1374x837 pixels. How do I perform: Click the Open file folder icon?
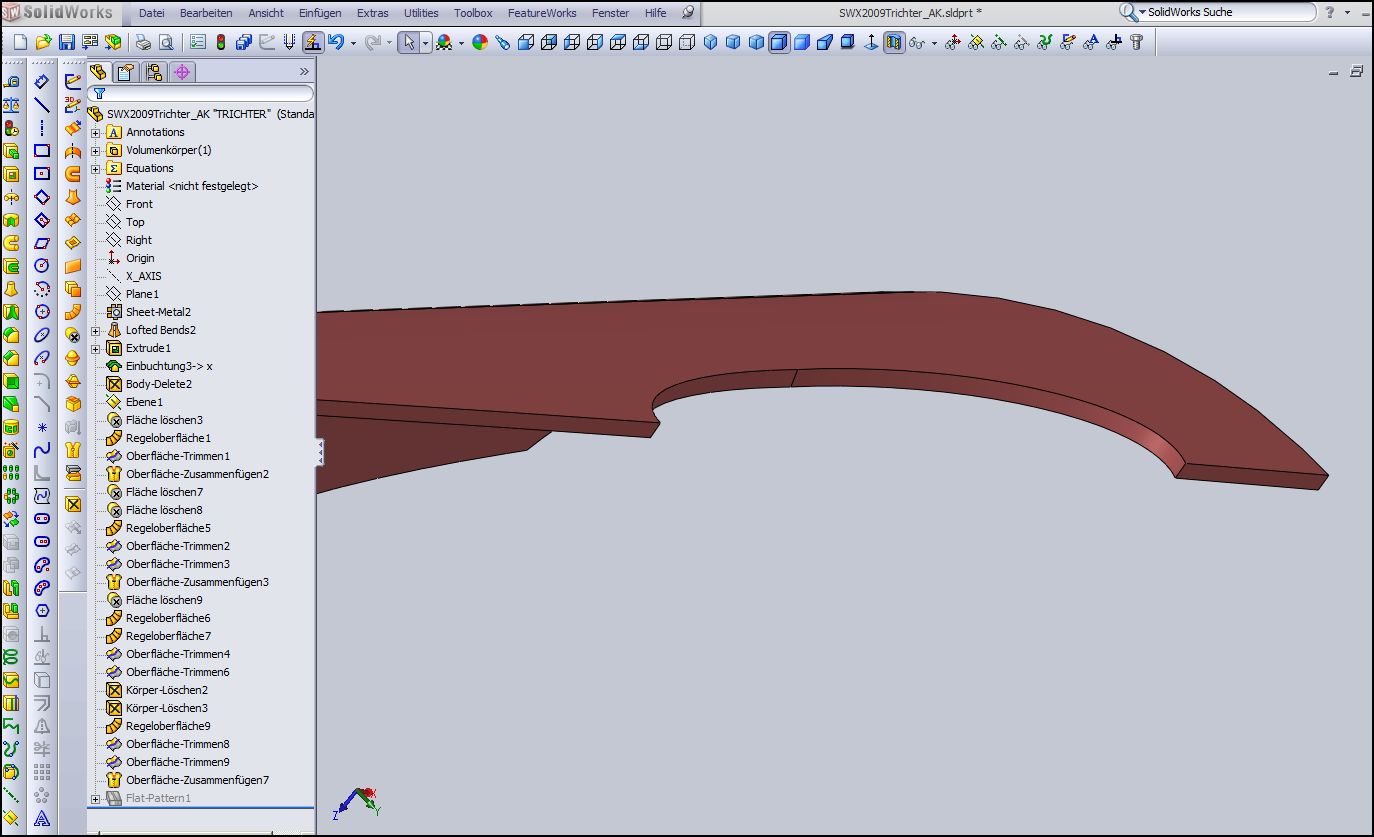point(43,43)
